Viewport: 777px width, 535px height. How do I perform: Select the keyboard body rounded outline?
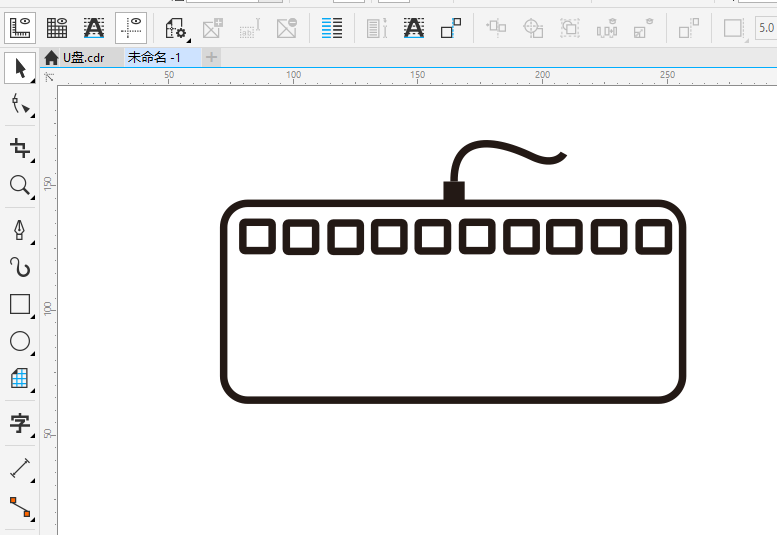[453, 400]
